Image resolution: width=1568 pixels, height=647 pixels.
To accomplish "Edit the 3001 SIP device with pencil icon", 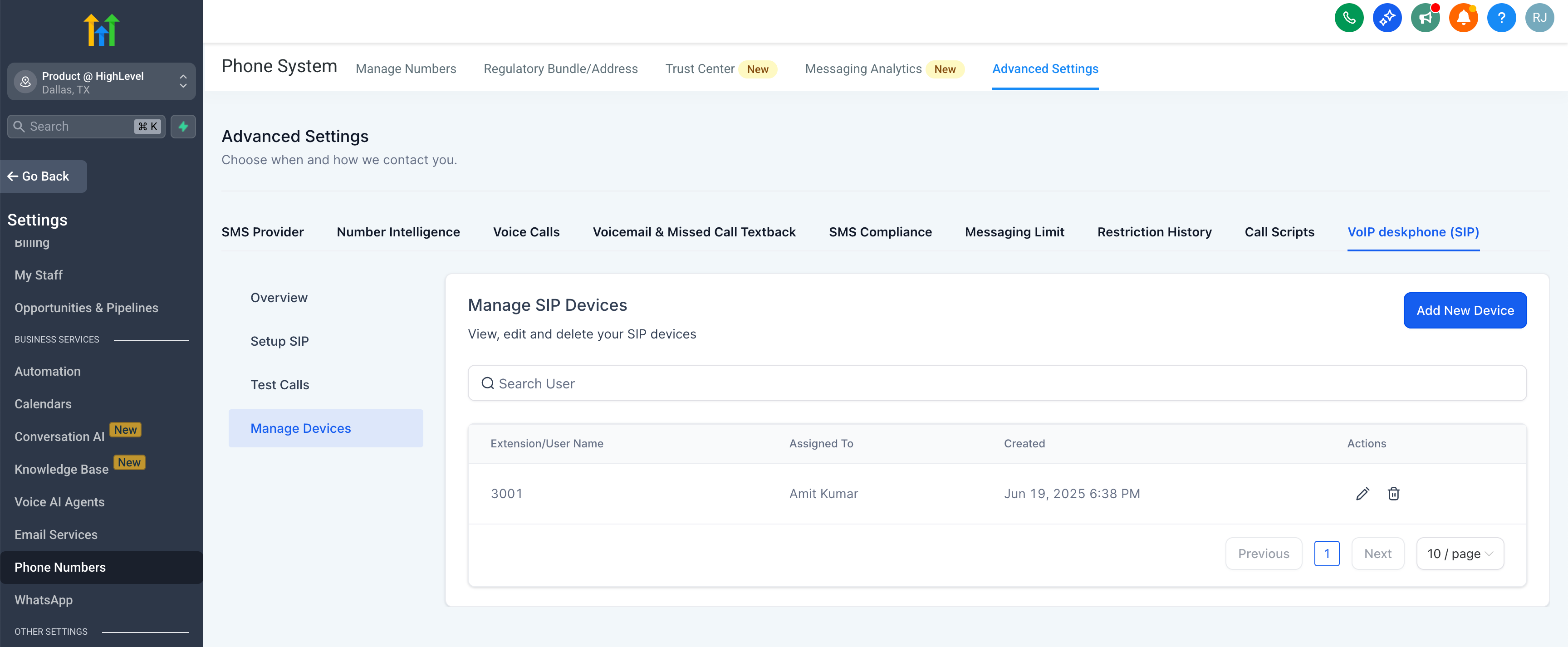I will click(x=1363, y=494).
